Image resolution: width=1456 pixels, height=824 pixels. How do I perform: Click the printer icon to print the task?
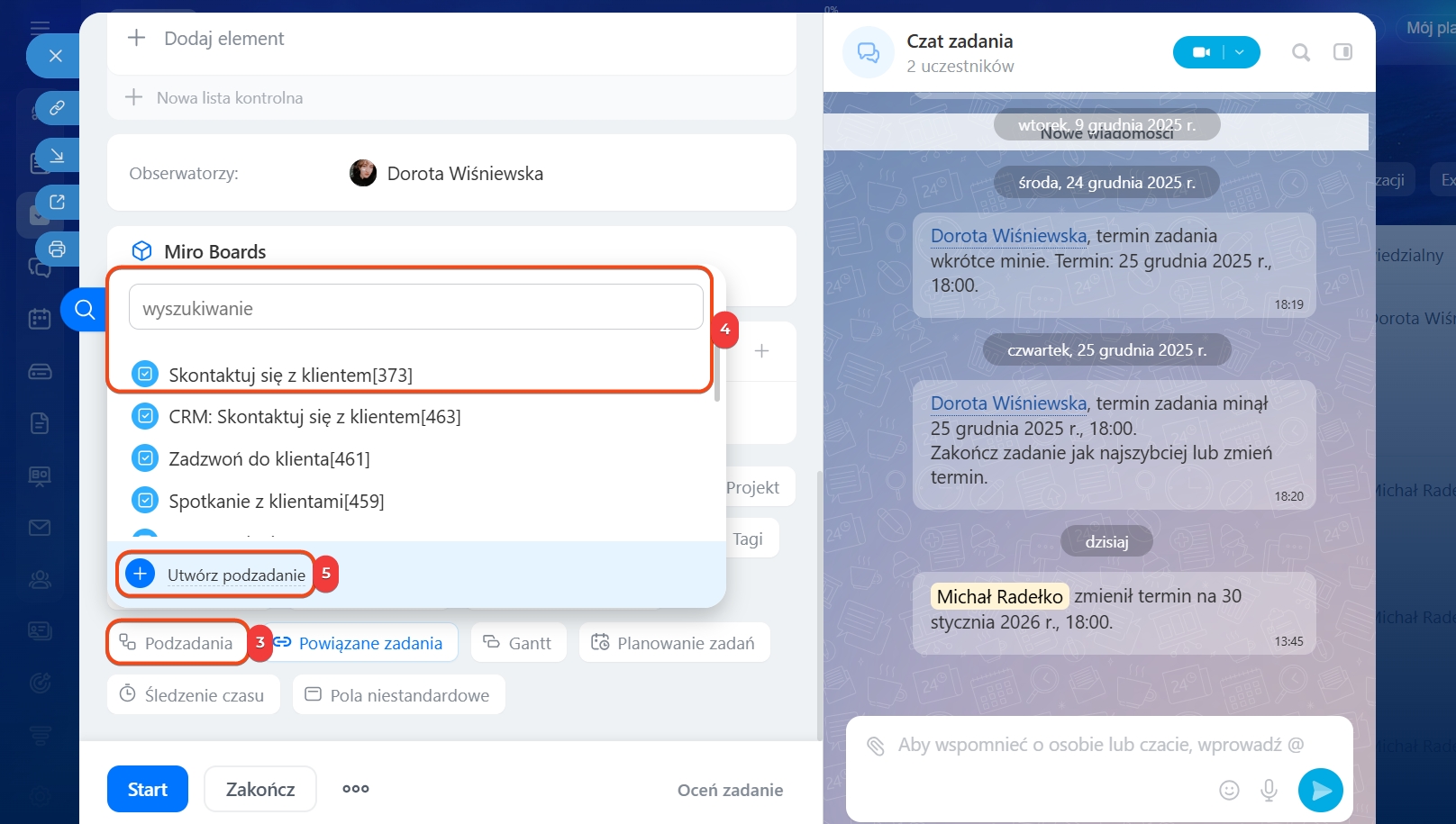[x=57, y=249]
